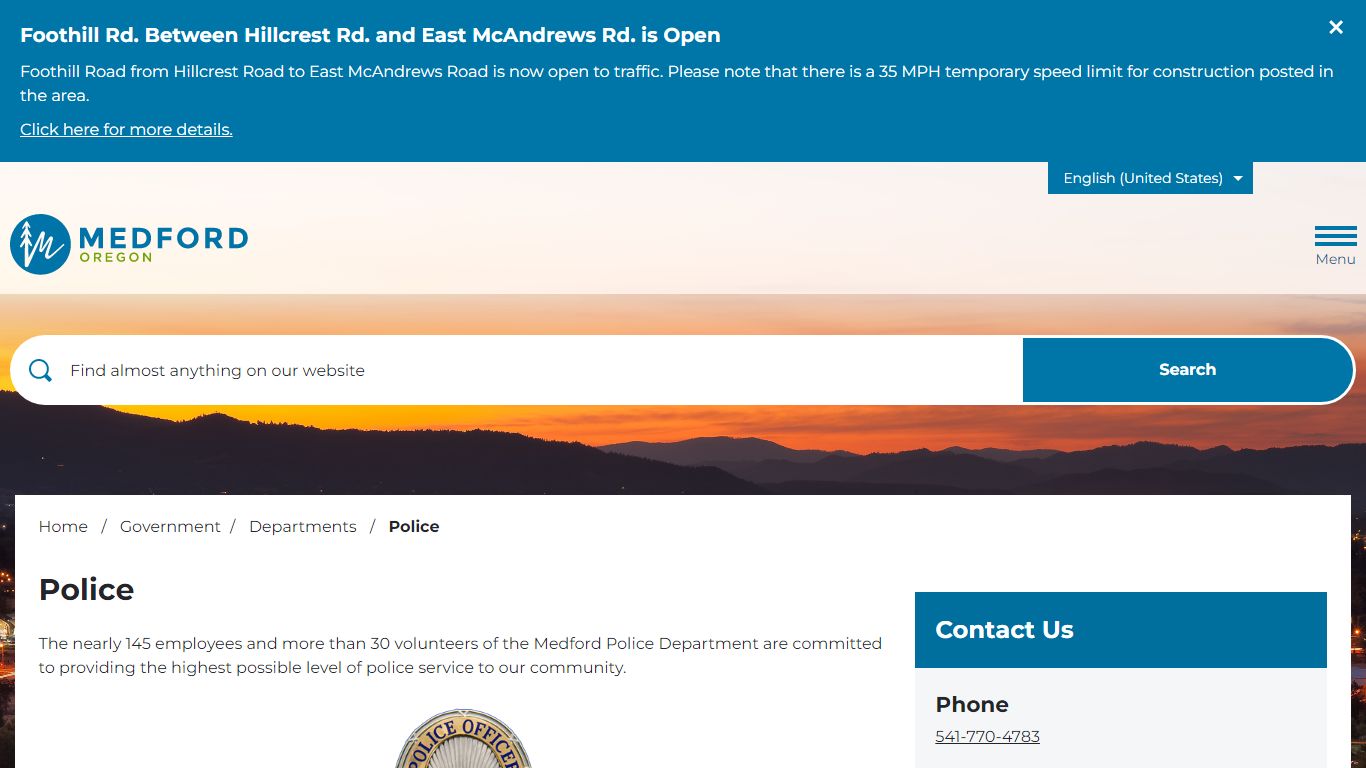
Task: Click the blue Search button
Action: click(1187, 370)
